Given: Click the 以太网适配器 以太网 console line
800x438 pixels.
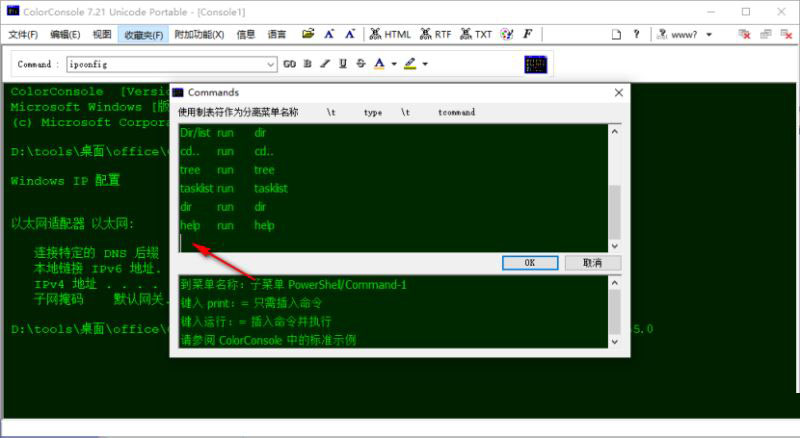Looking at the screenshot, I should (72, 224).
